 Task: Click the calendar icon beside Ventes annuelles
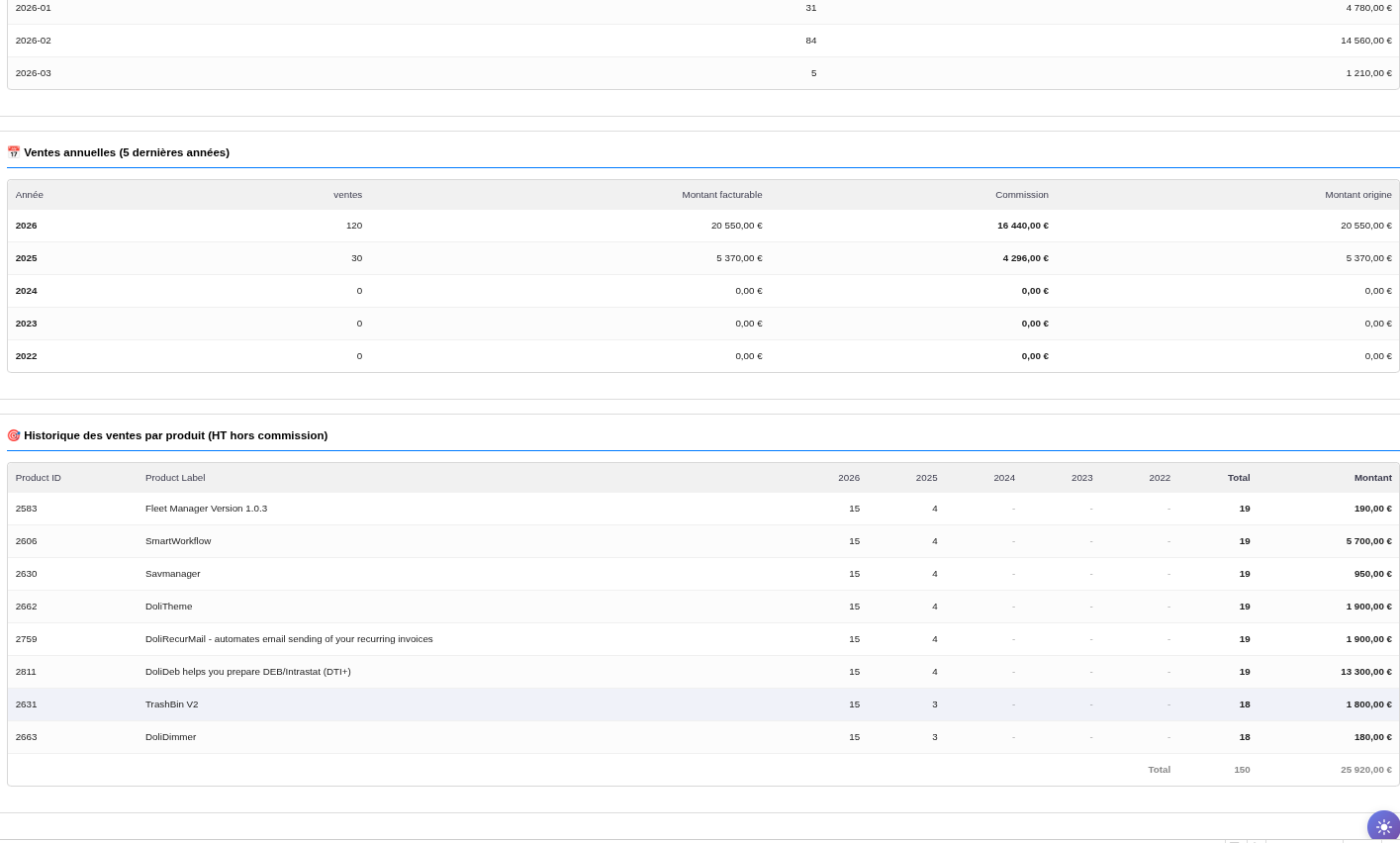[x=14, y=152]
